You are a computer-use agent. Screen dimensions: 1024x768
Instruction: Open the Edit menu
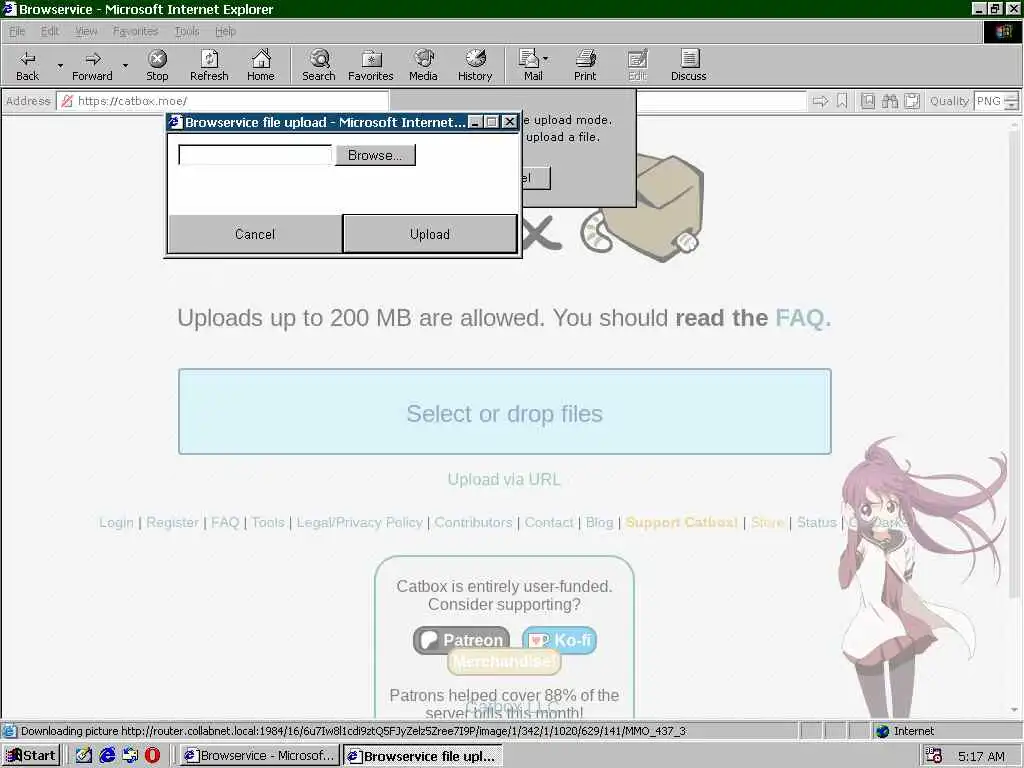coord(50,31)
